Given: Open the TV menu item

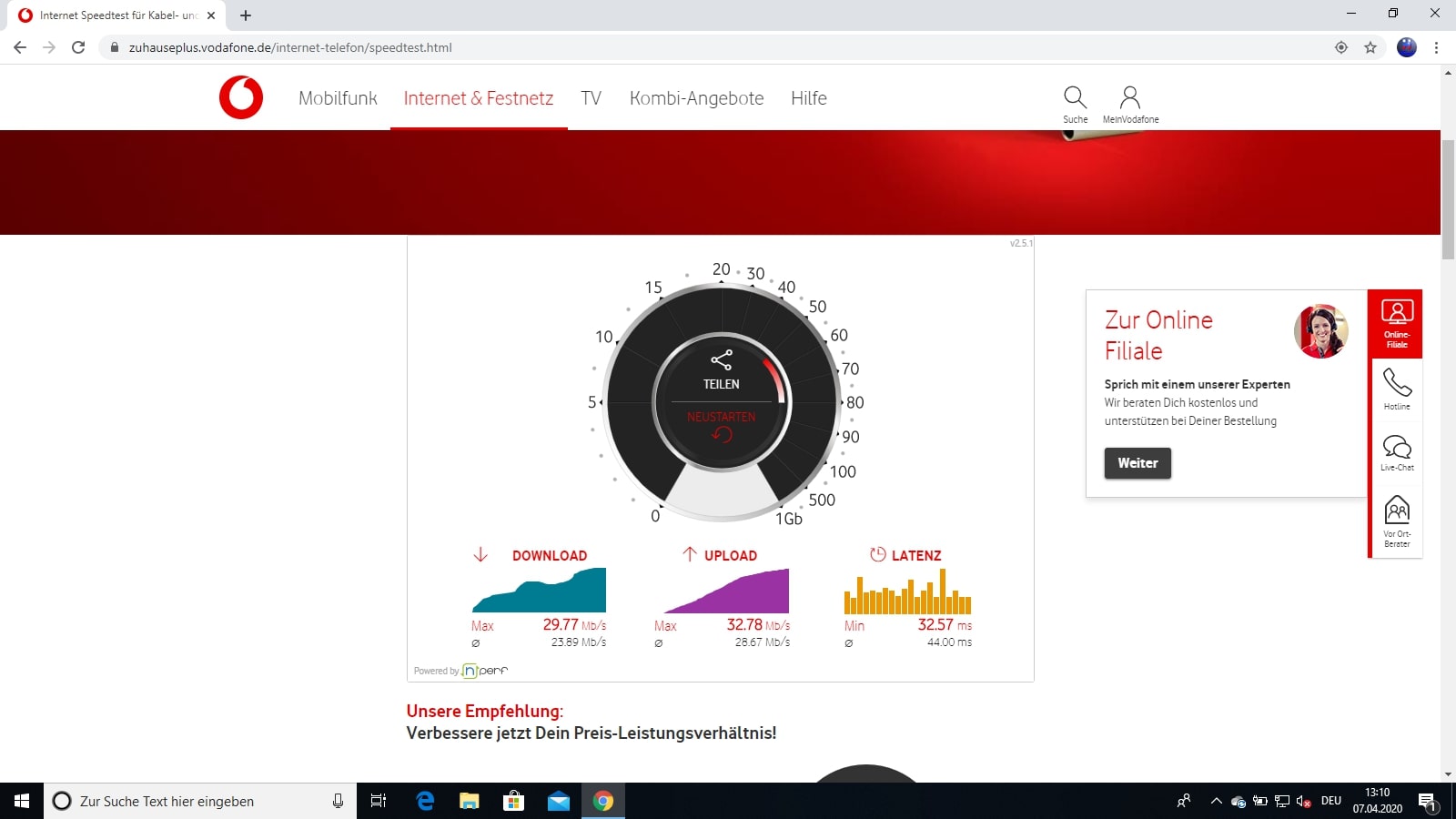Looking at the screenshot, I should tap(591, 98).
